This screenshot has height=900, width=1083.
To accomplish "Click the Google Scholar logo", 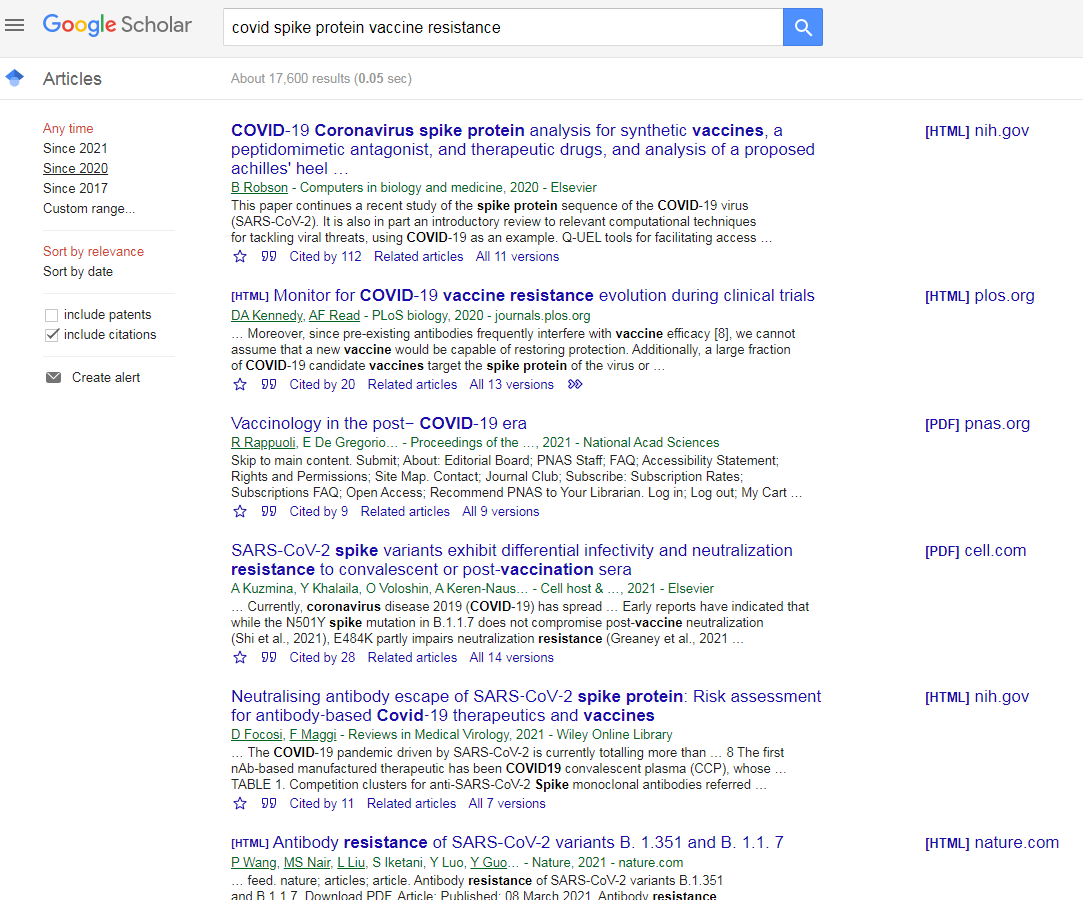I will pos(117,25).
